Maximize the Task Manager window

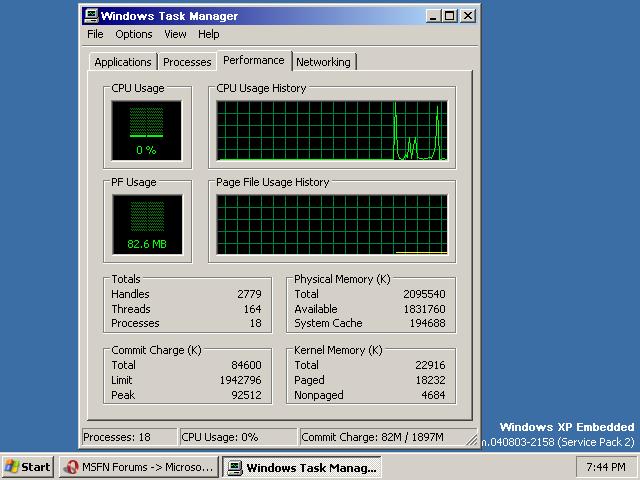(x=449, y=16)
